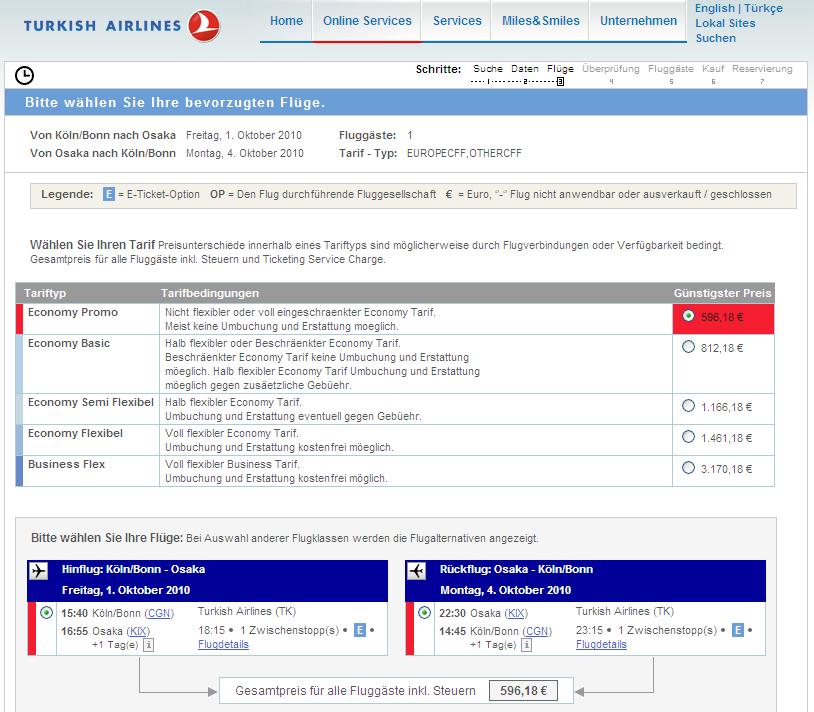Open Flugdetails for the return flight
The width and height of the screenshot is (814, 712).
[x=601, y=645]
